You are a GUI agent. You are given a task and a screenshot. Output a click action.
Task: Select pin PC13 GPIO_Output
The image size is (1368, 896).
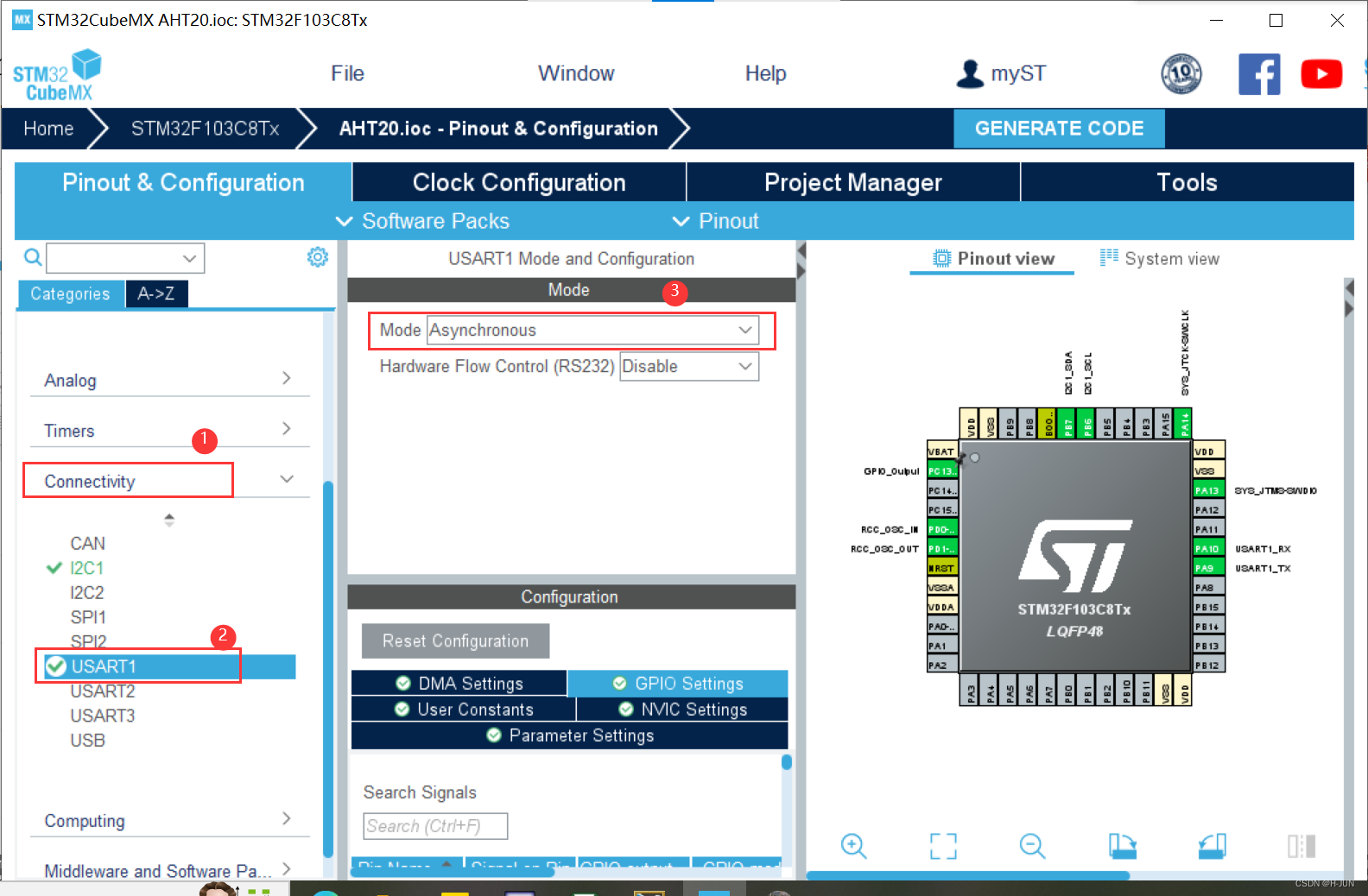pyautogui.click(x=942, y=471)
